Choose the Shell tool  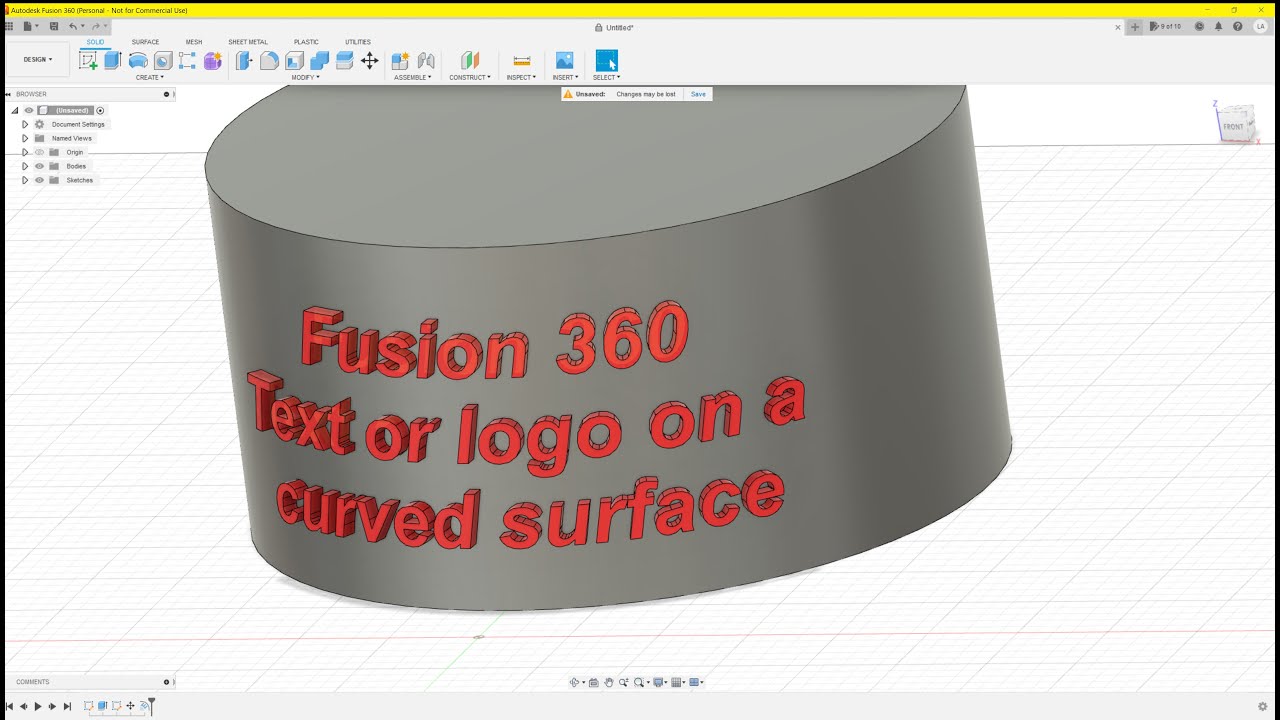[x=294, y=61]
